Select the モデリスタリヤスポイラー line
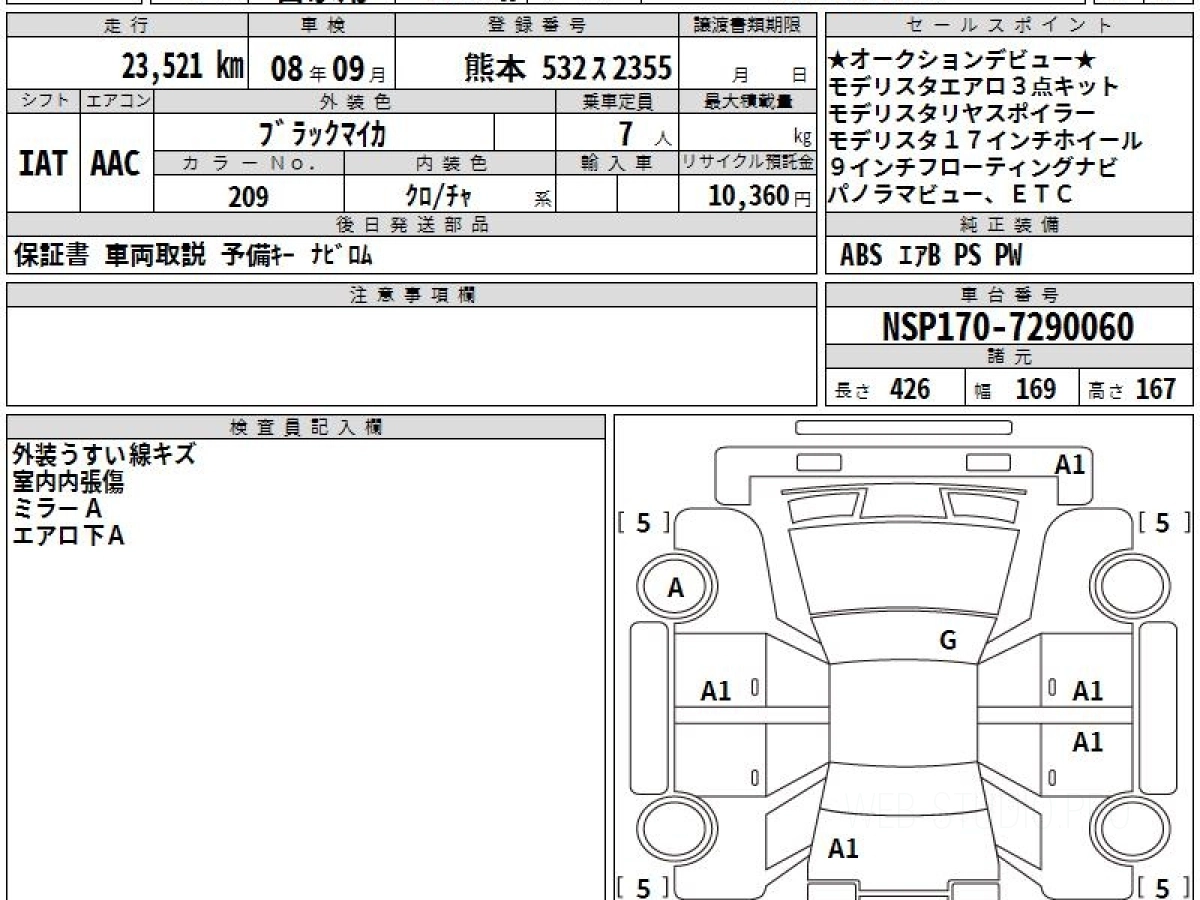This screenshot has height=900, width=1200. [962, 114]
